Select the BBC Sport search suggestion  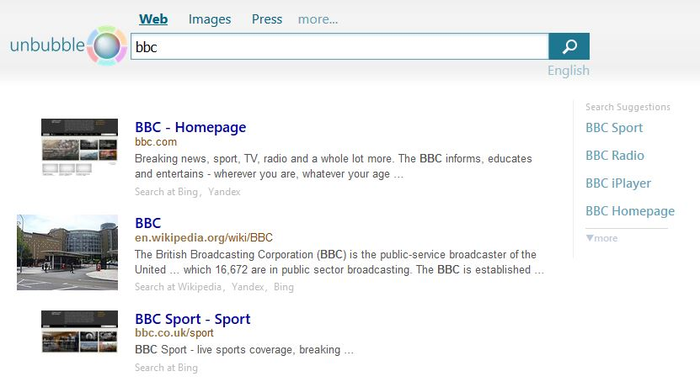(x=614, y=128)
